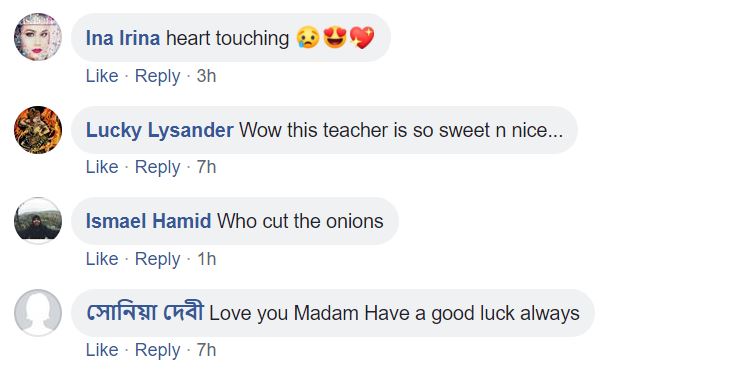Click the sparkling heart emoji
This screenshot has height=369, width=745.
[362, 38]
